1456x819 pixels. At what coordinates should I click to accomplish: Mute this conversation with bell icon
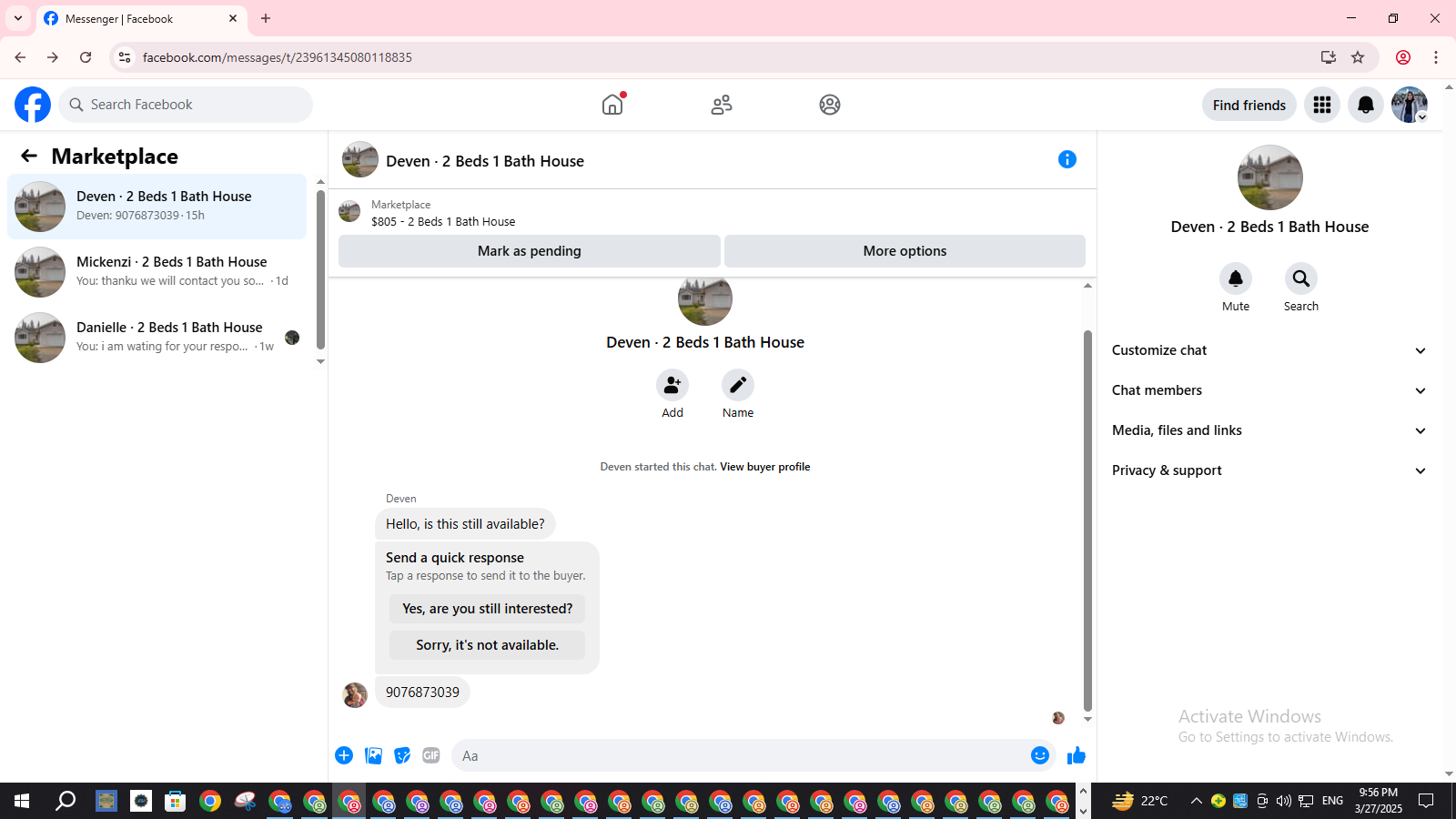(x=1236, y=278)
